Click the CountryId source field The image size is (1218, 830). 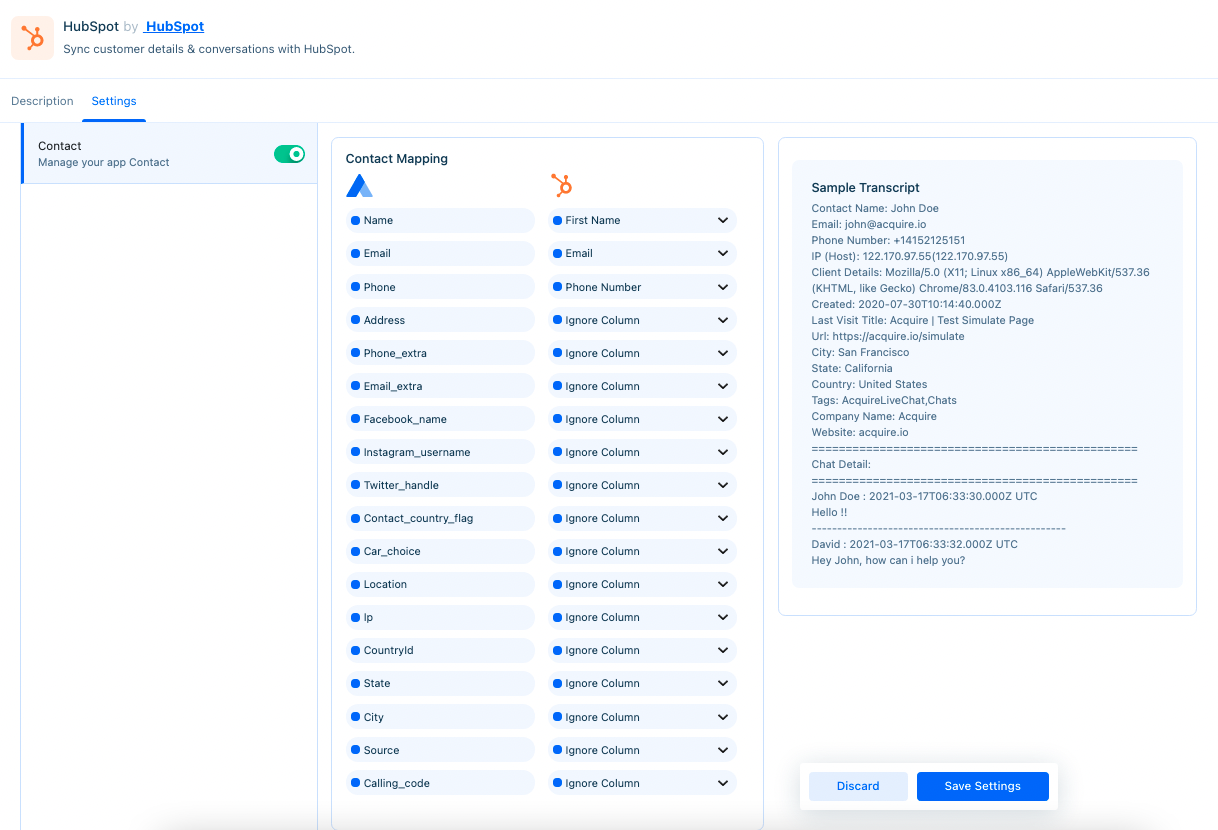click(x=440, y=650)
